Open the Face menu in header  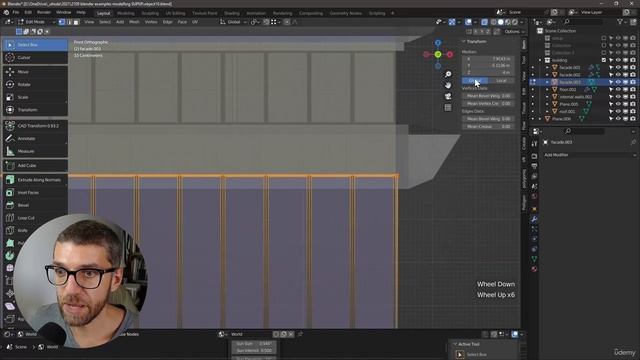[x=182, y=22]
